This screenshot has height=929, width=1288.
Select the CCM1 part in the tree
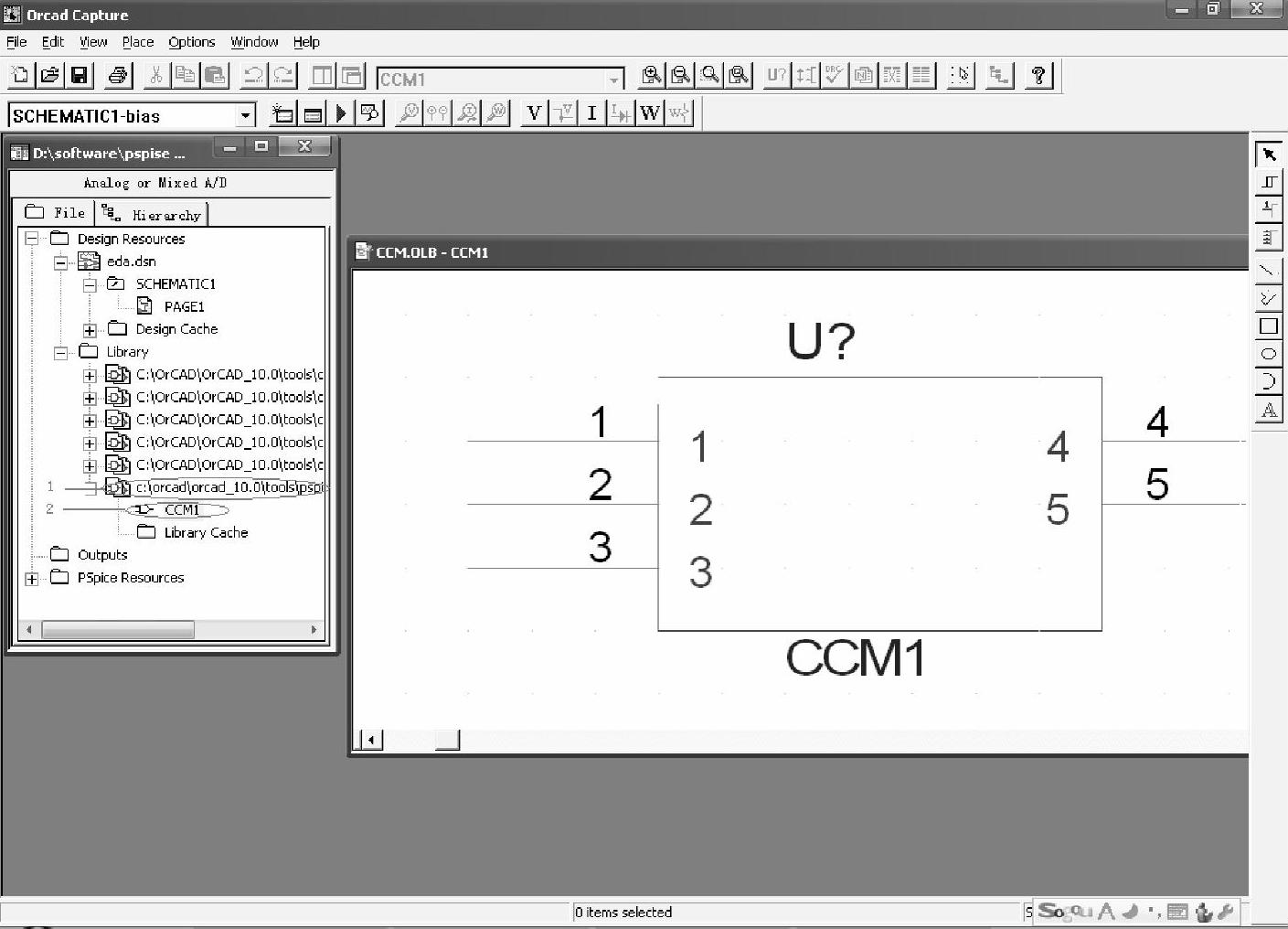tap(182, 510)
